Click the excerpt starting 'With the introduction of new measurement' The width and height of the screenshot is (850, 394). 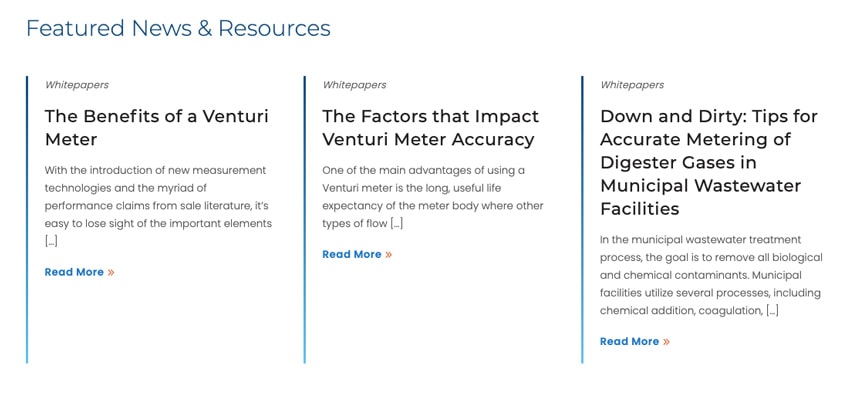tap(158, 205)
